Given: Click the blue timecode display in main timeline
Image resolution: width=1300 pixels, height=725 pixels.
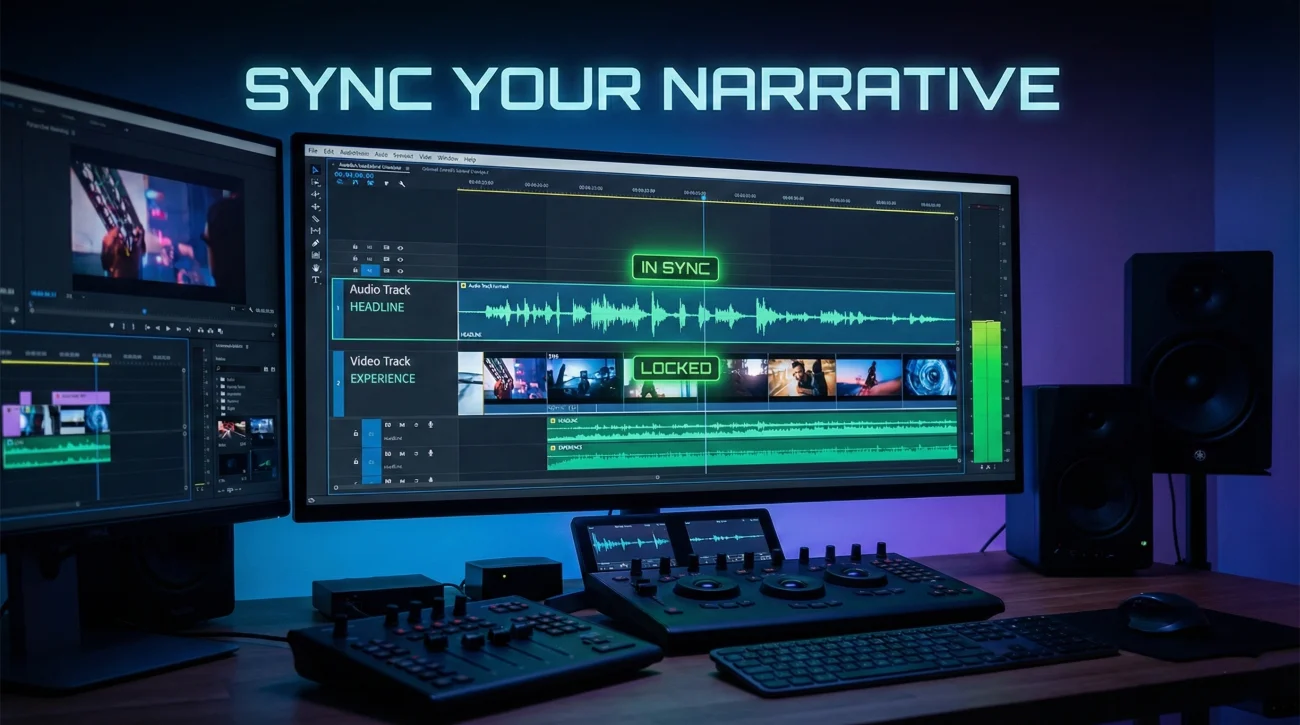Looking at the screenshot, I should pyautogui.click(x=354, y=175).
